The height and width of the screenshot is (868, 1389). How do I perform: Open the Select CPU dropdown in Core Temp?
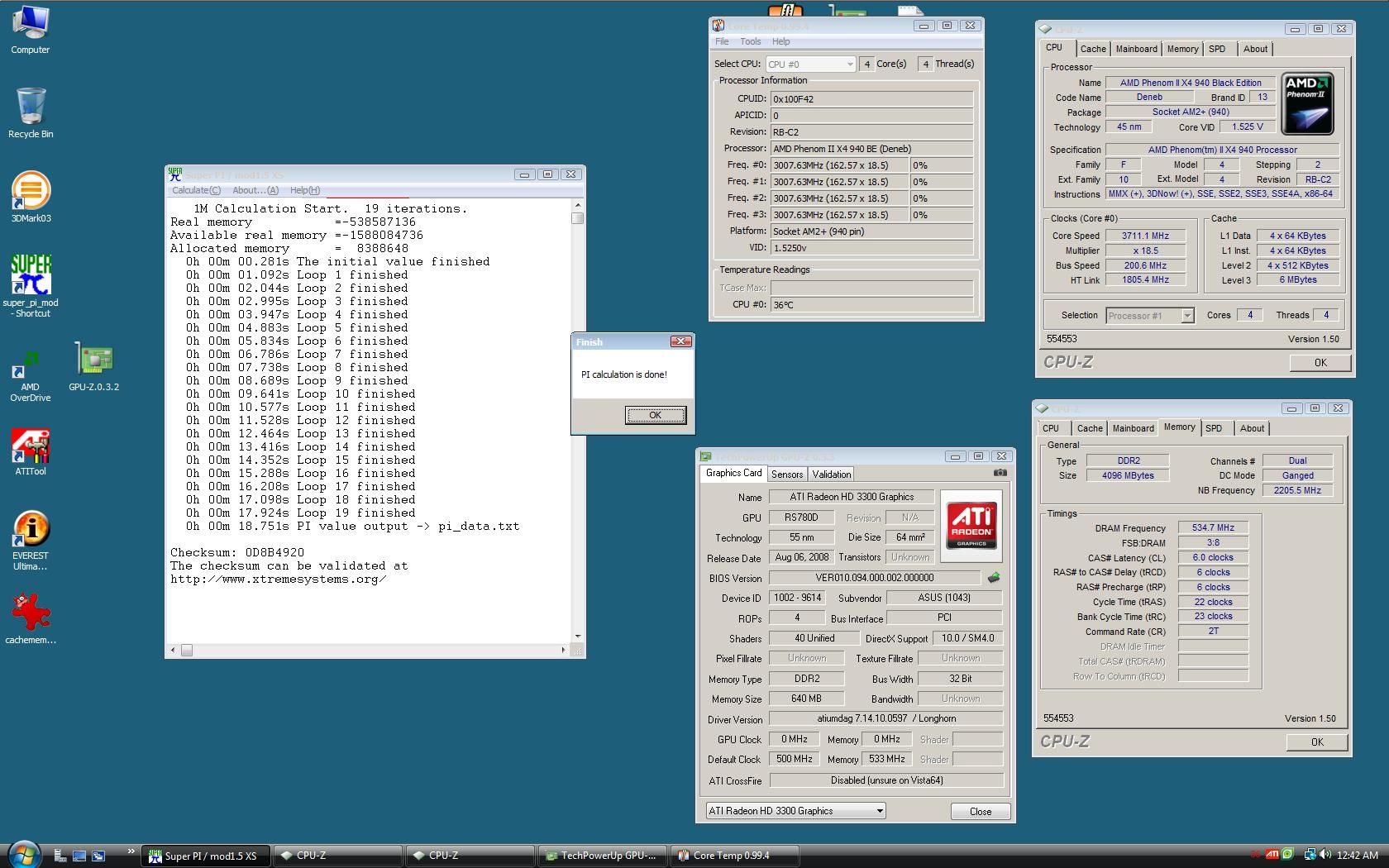point(810,64)
